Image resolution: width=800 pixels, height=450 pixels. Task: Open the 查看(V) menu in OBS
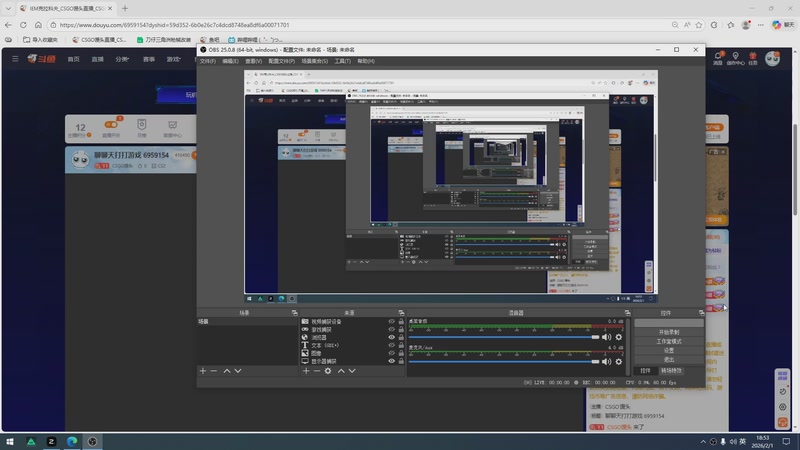click(254, 61)
